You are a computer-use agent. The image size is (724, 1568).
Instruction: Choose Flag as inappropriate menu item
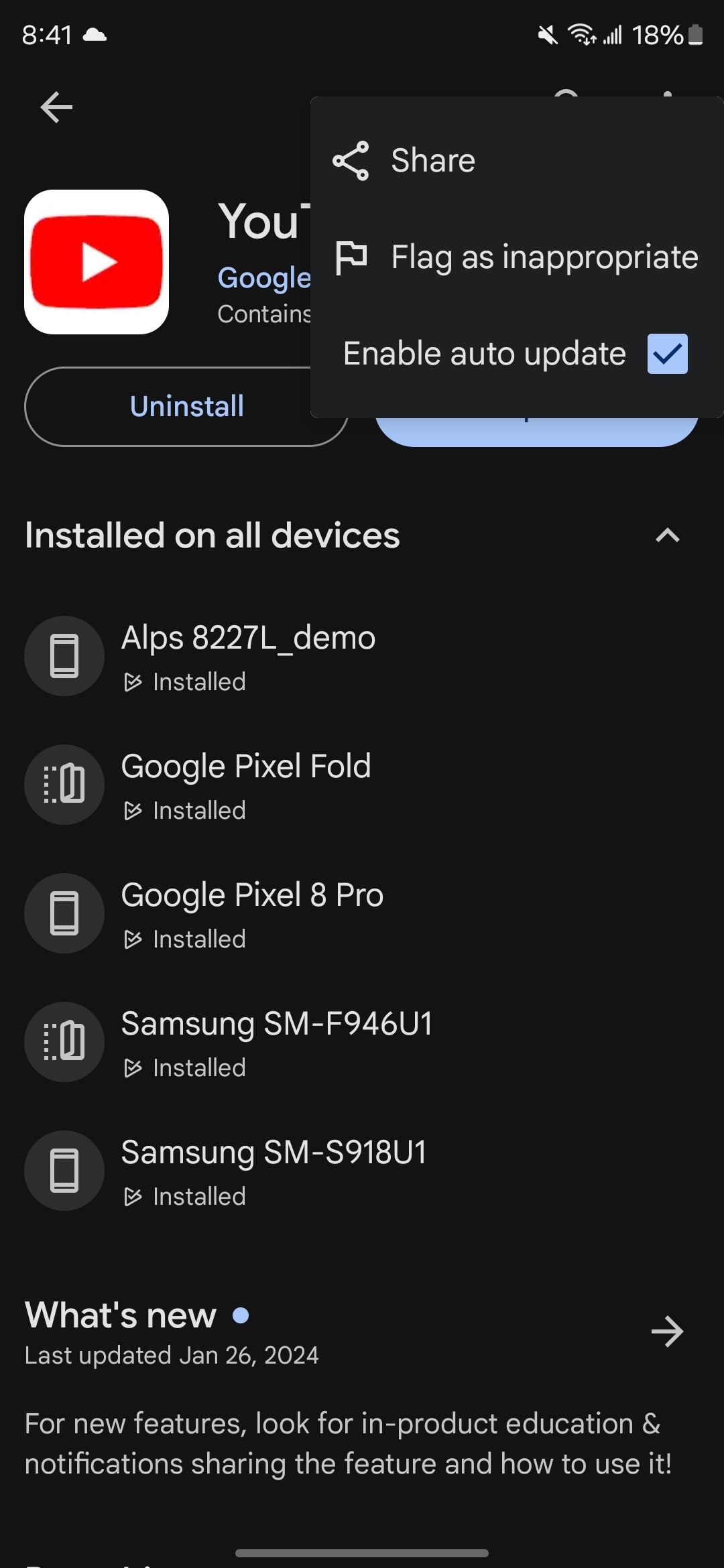click(517, 257)
